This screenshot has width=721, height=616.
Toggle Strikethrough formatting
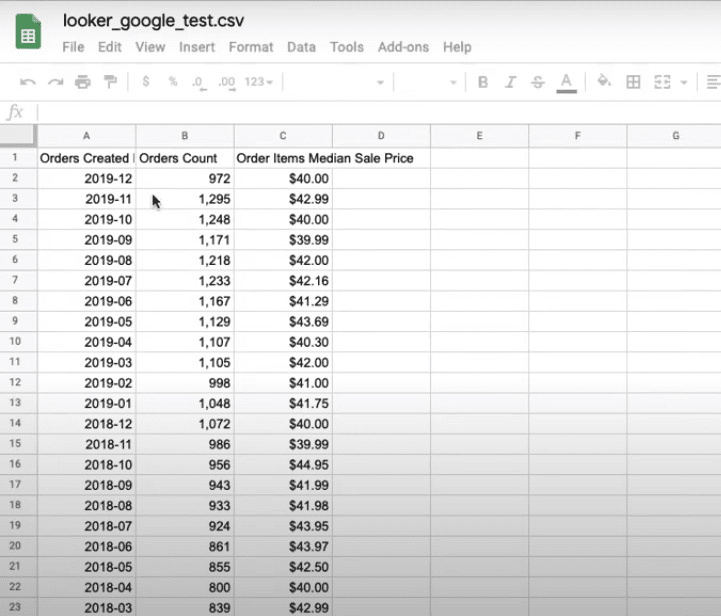click(x=538, y=82)
